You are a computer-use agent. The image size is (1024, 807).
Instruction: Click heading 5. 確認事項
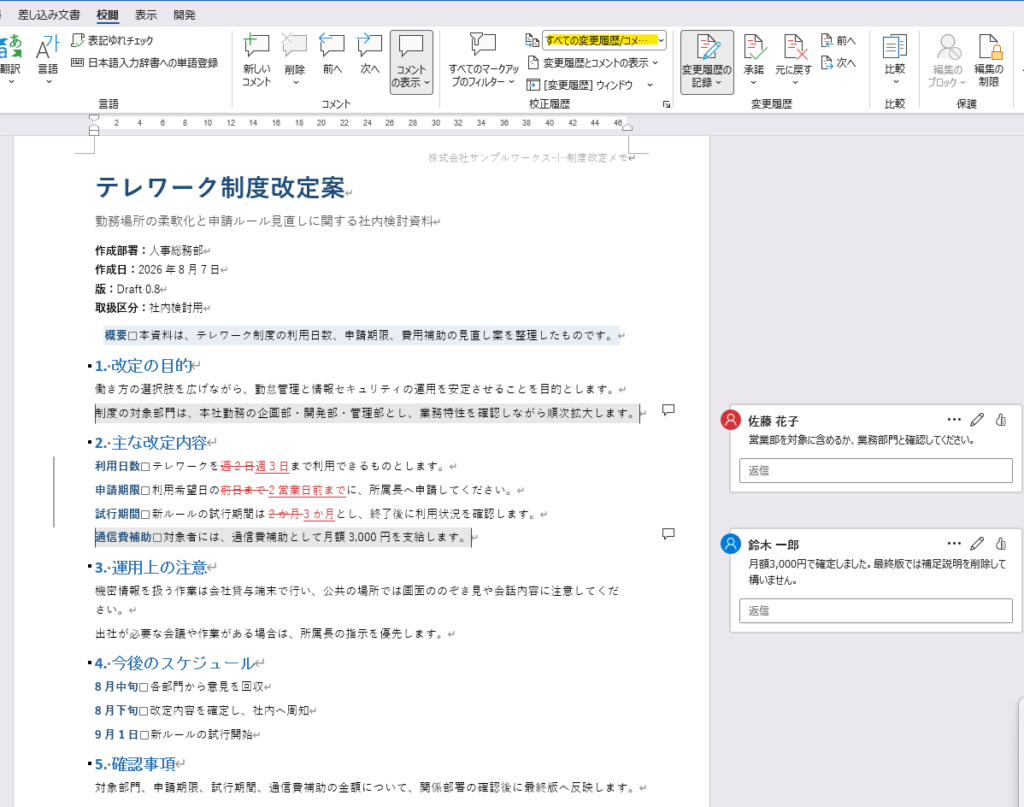(x=136, y=764)
